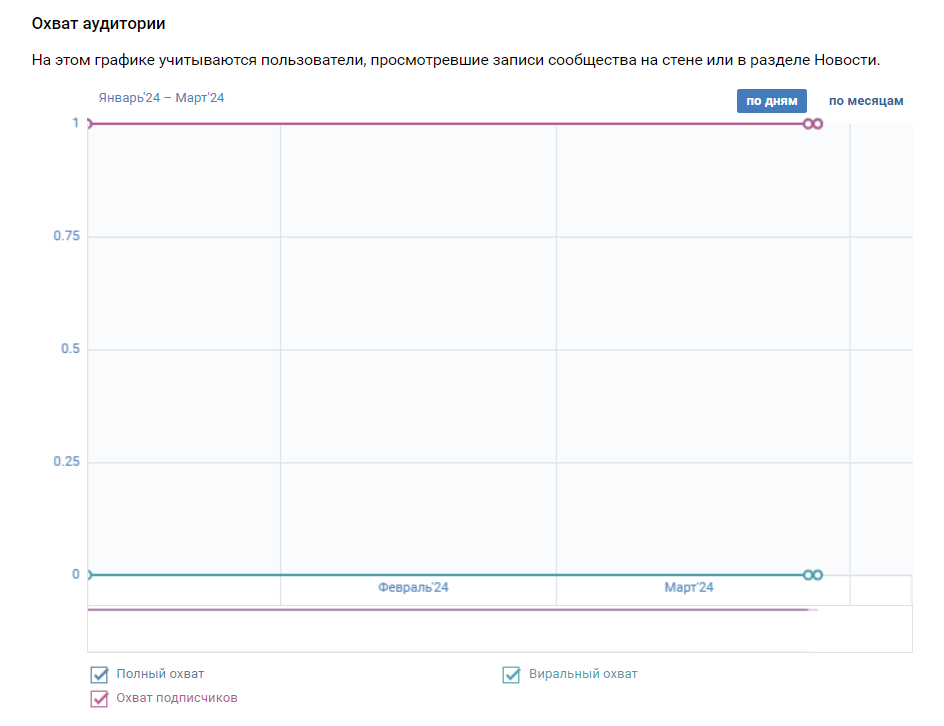
Task: Switch chart view to по дням
Action: tap(771, 101)
